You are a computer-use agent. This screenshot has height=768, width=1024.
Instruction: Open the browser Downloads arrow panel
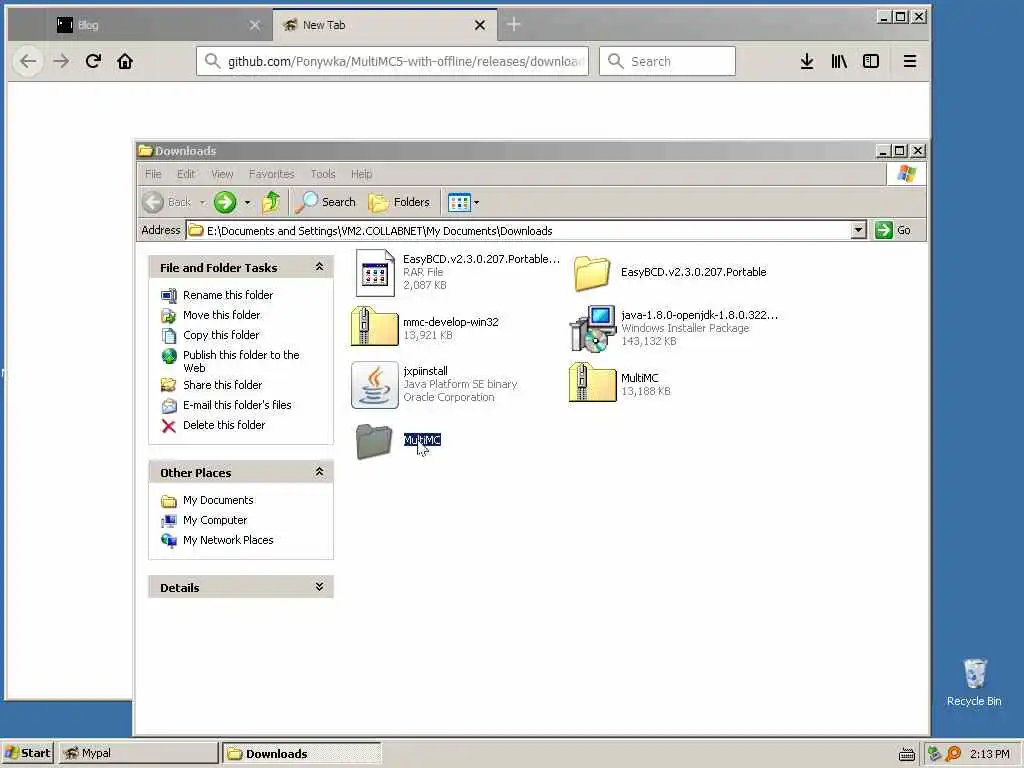(807, 61)
